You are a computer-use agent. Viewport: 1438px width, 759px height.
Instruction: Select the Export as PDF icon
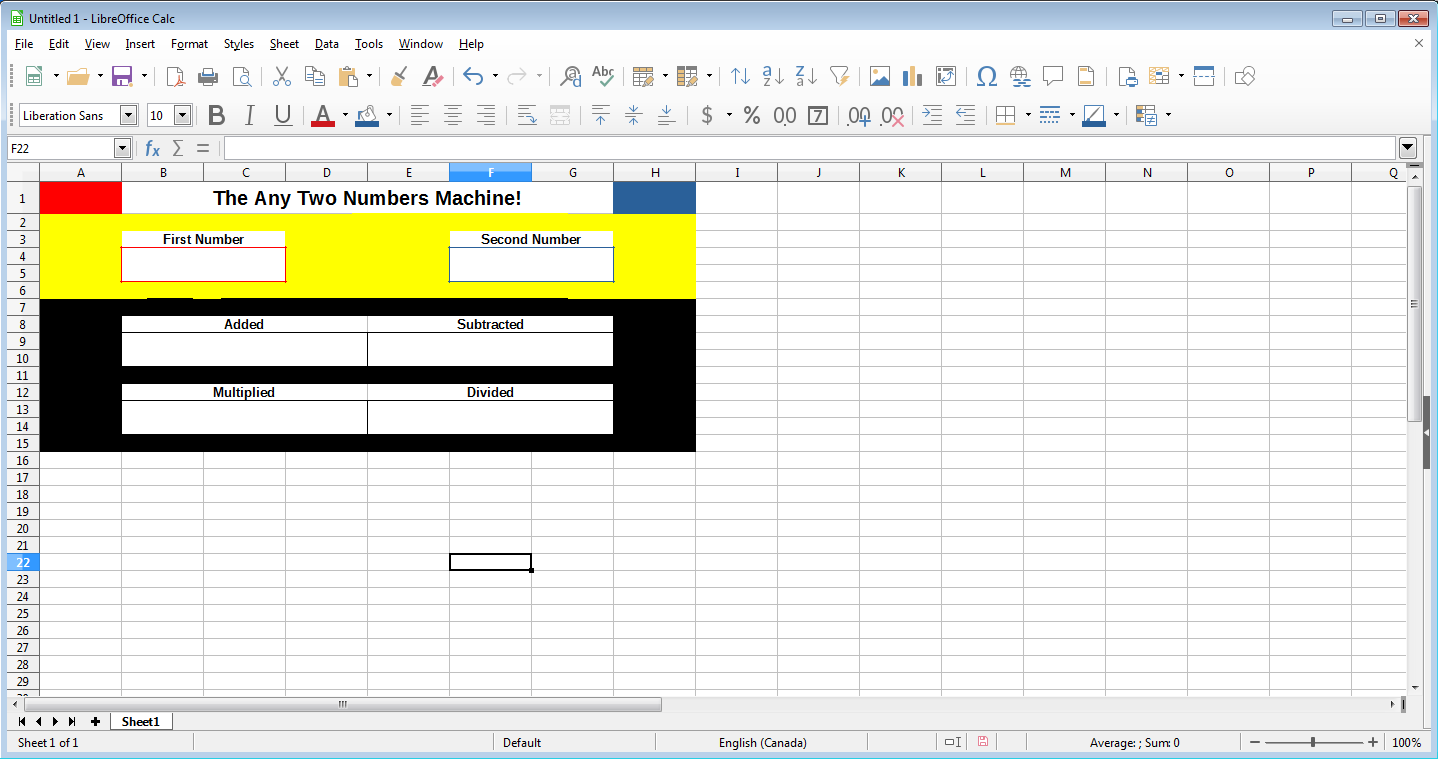(x=176, y=76)
